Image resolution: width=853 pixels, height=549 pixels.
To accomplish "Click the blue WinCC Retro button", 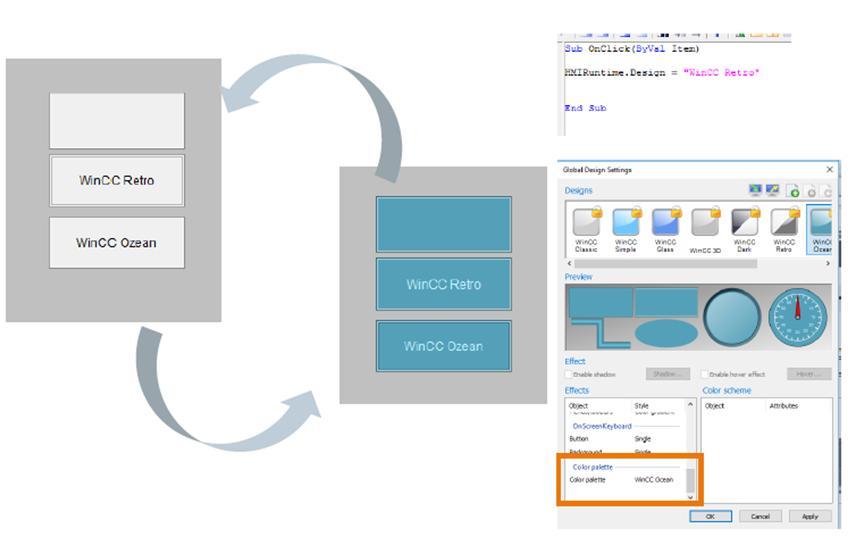I will click(x=444, y=284).
